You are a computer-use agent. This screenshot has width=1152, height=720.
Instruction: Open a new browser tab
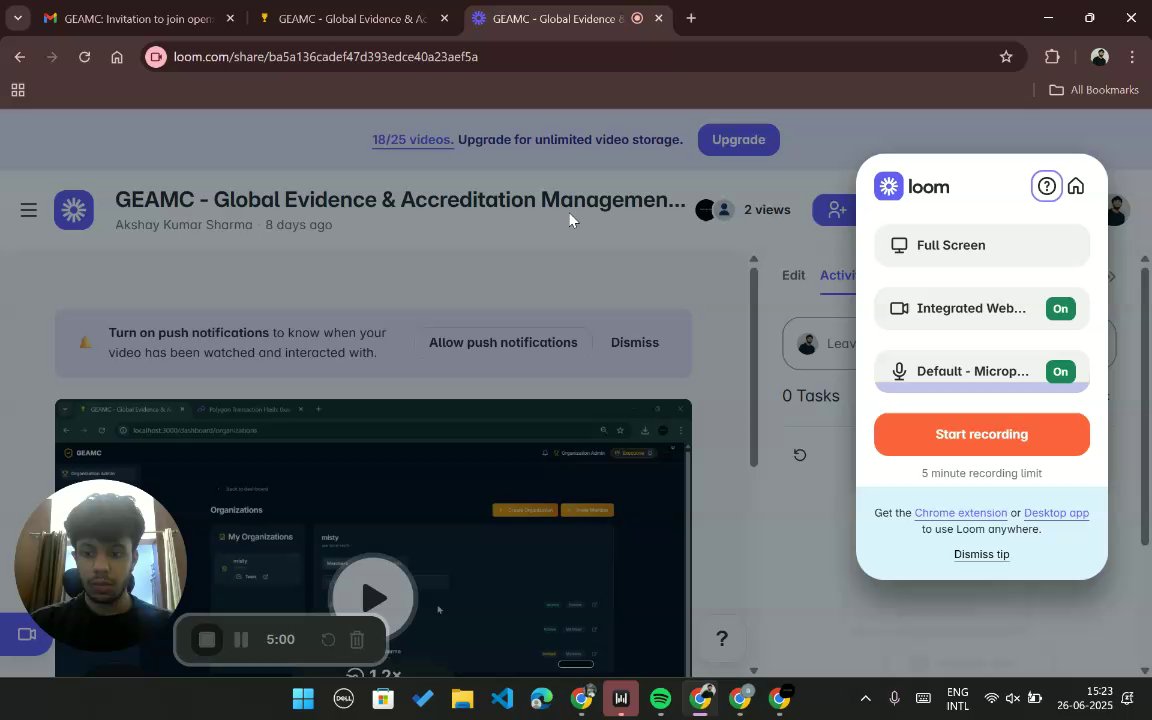(691, 18)
